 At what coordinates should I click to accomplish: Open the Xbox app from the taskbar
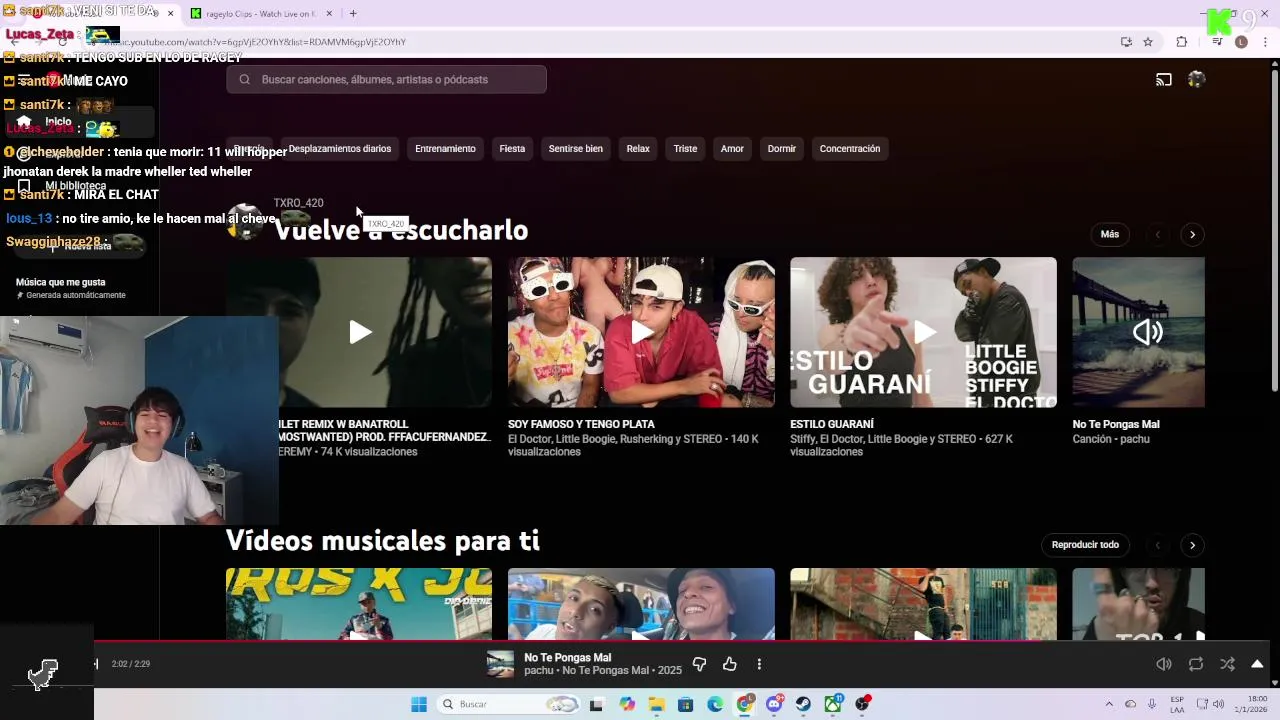[833, 704]
